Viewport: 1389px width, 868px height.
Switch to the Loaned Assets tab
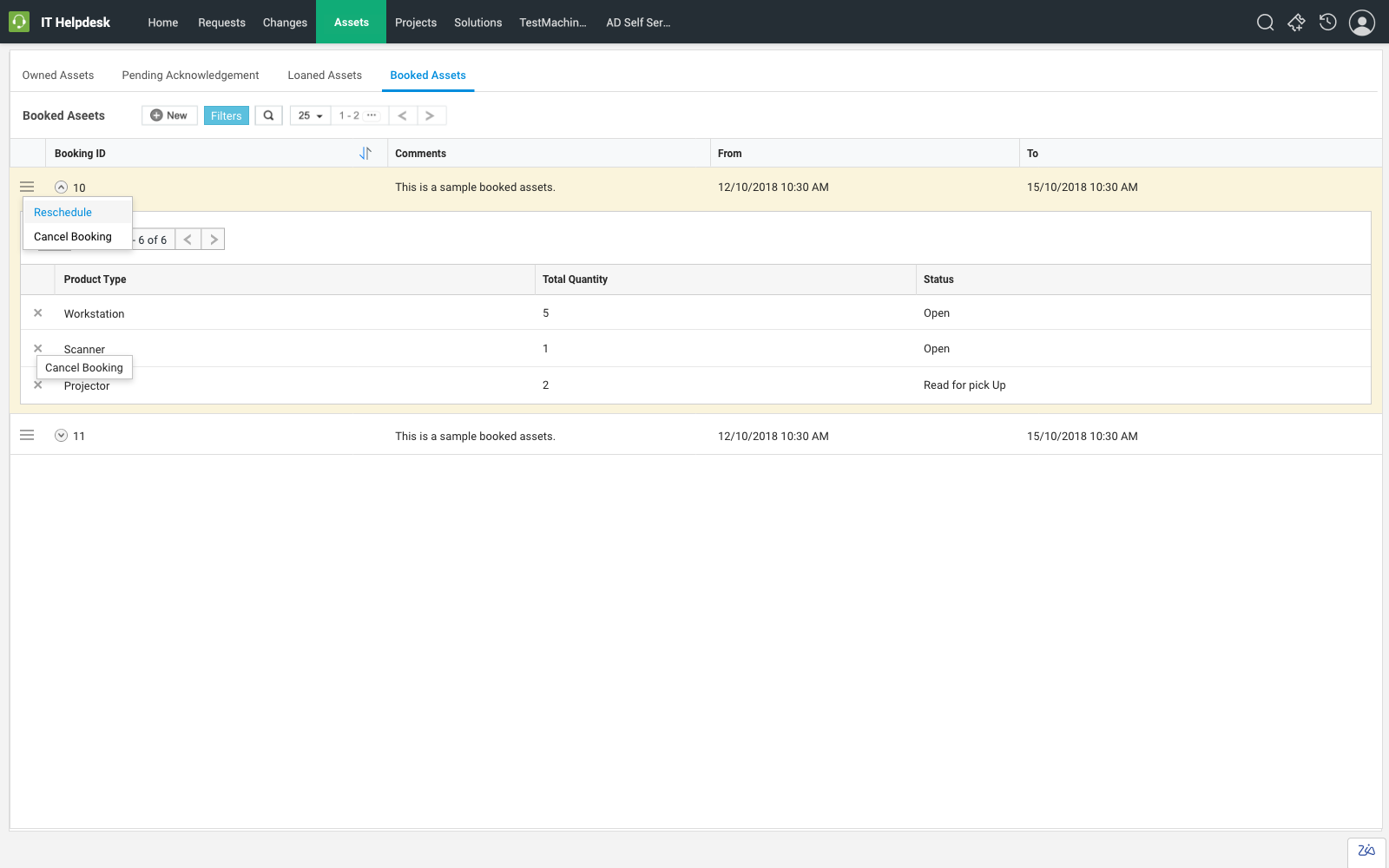(x=325, y=76)
